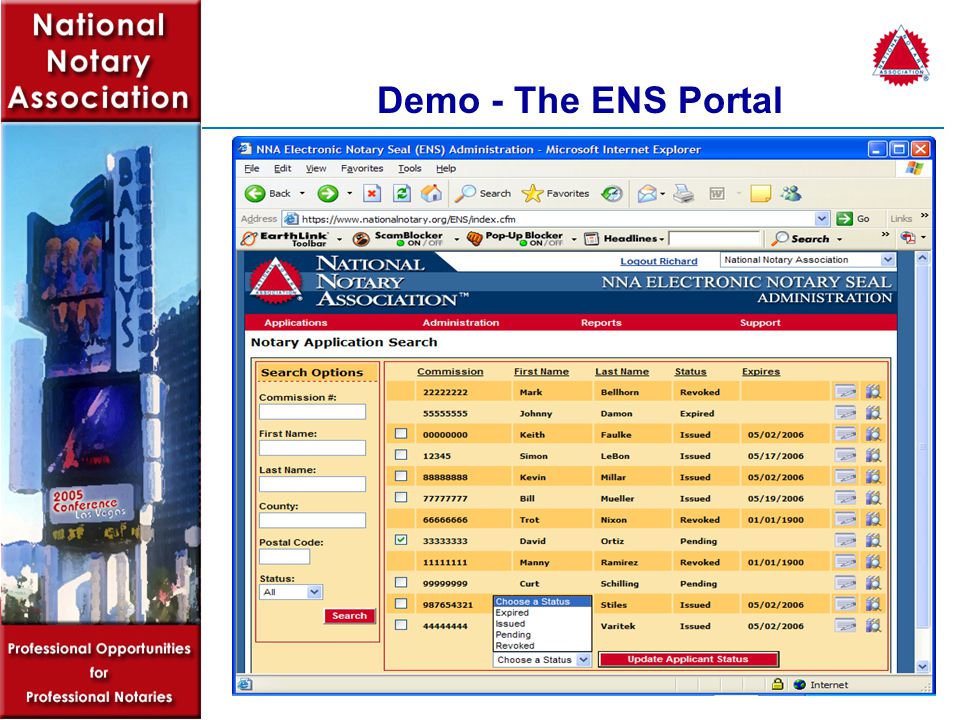
Task: Click the EarthLink search text field
Action: pyautogui.click(x=714, y=239)
